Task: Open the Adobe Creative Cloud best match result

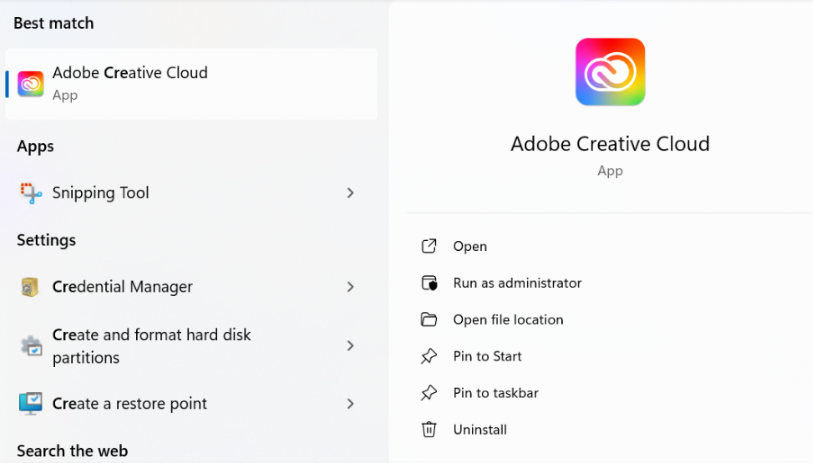Action: coord(191,84)
